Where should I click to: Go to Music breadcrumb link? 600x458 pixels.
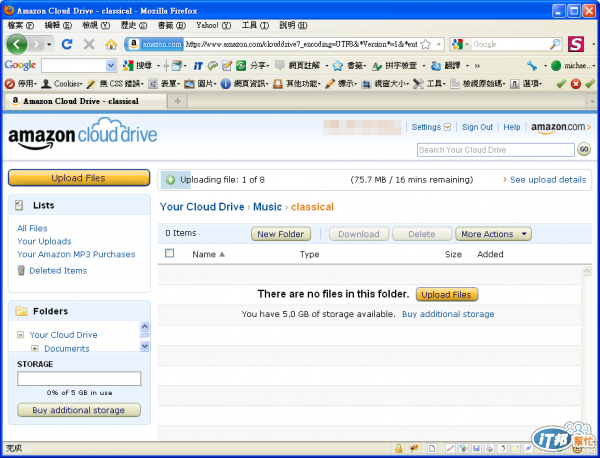(267, 207)
